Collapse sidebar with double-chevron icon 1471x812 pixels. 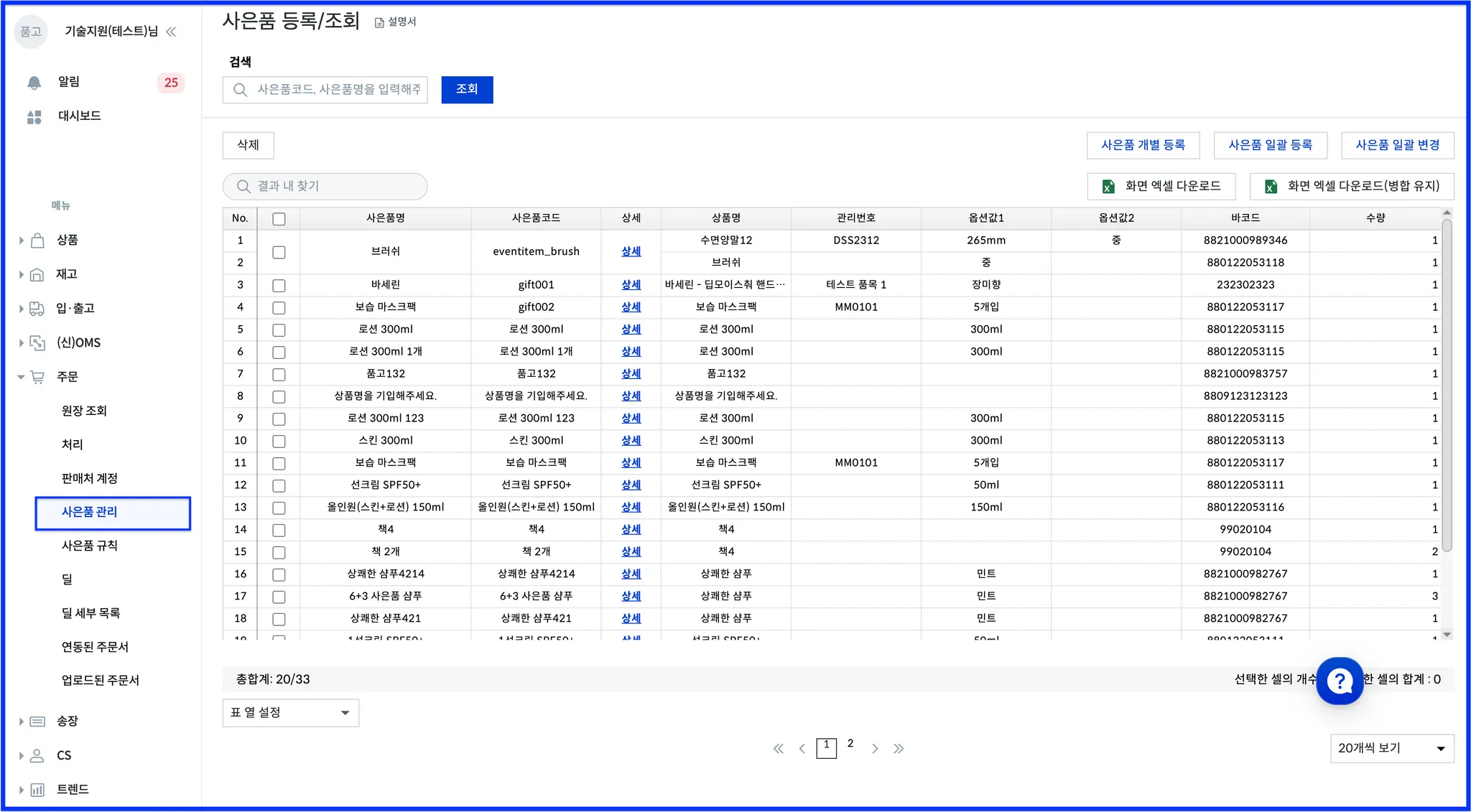(171, 32)
